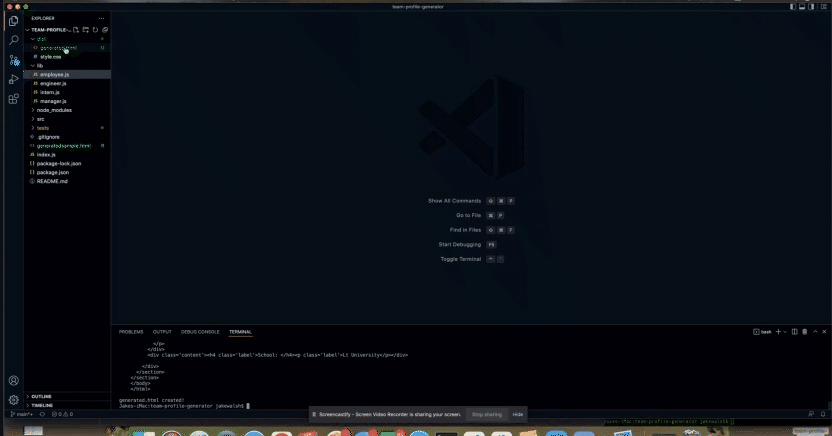Open the Extensions view
Image resolution: width=832 pixels, height=436 pixels.
click(x=14, y=99)
